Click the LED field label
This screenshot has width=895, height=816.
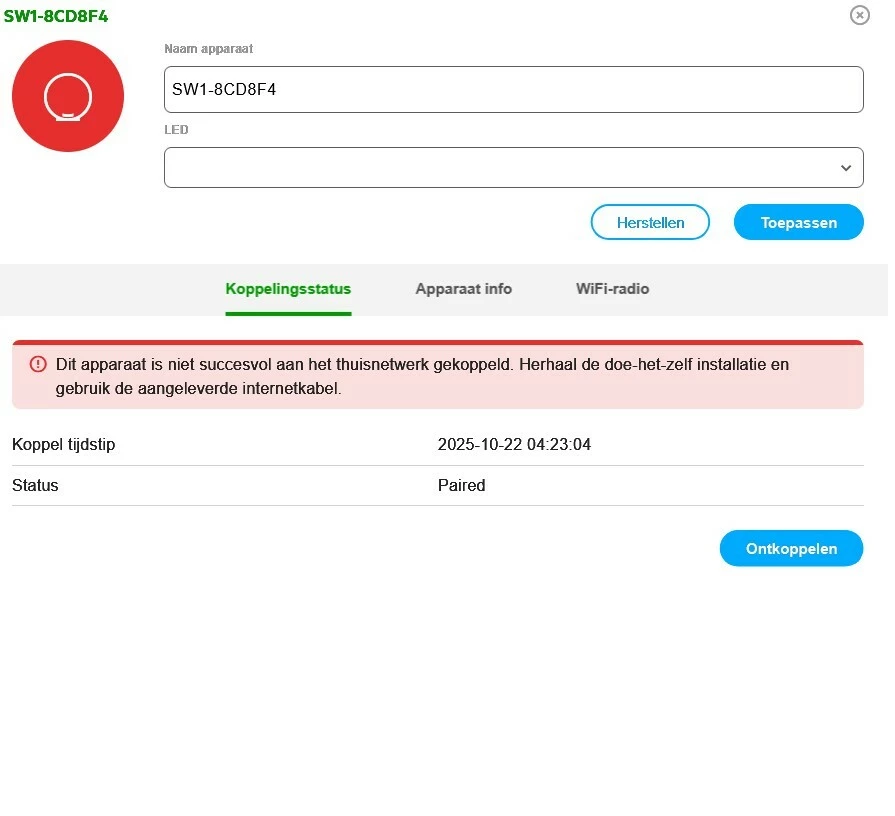176,130
